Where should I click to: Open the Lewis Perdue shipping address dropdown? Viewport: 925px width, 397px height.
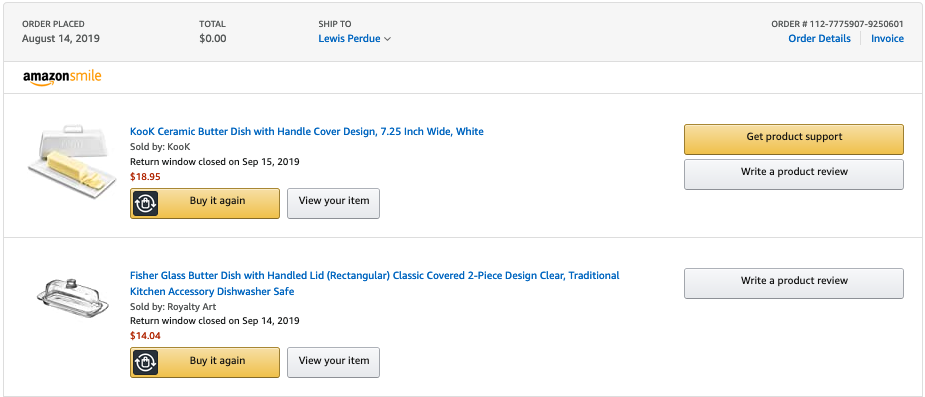pos(355,39)
